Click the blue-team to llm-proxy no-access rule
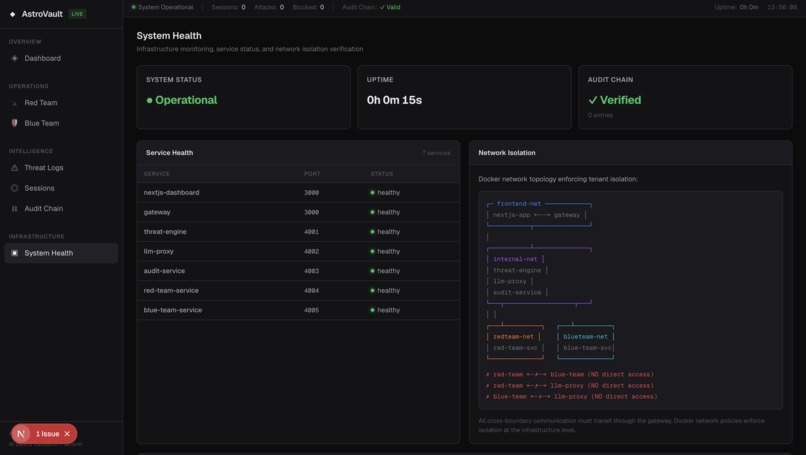 point(572,396)
